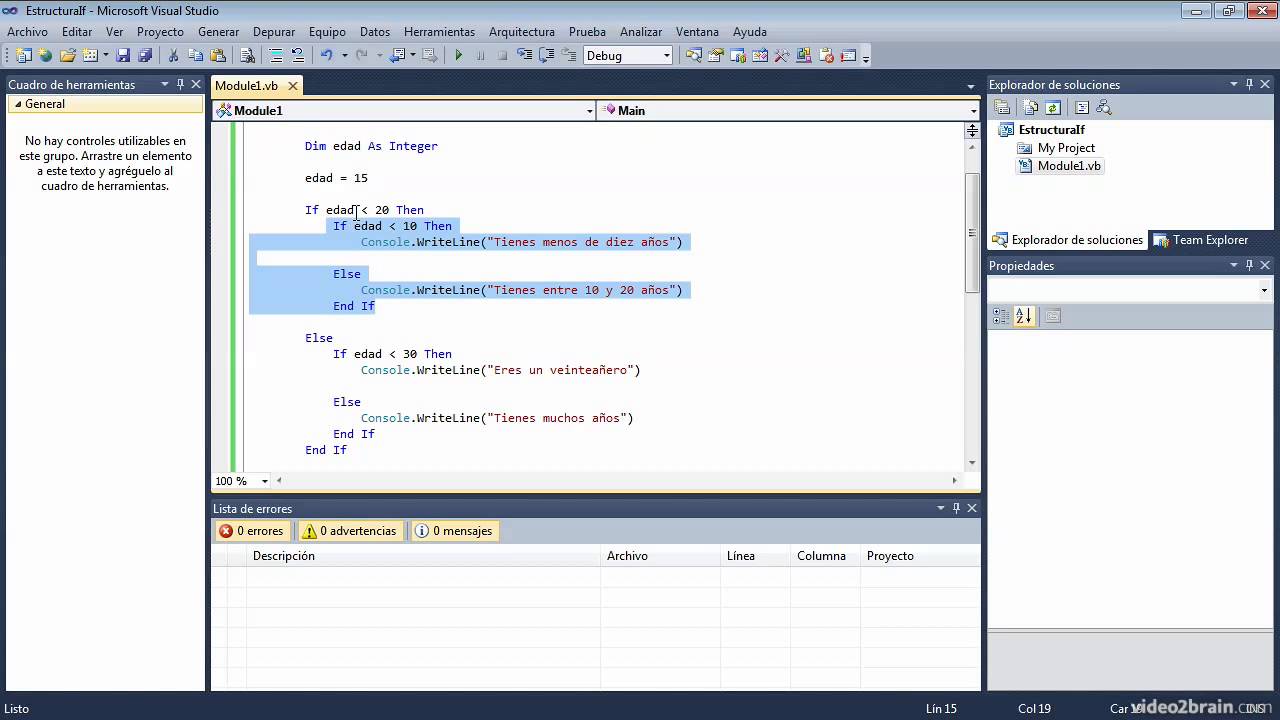Click the code editor vertical scrollbar thumb
Image resolution: width=1280 pixels, height=720 pixels.
click(971, 232)
